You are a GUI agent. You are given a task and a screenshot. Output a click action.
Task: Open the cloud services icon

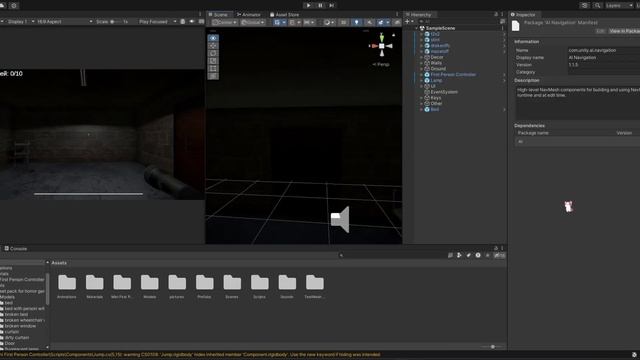click(x=2, y=5)
